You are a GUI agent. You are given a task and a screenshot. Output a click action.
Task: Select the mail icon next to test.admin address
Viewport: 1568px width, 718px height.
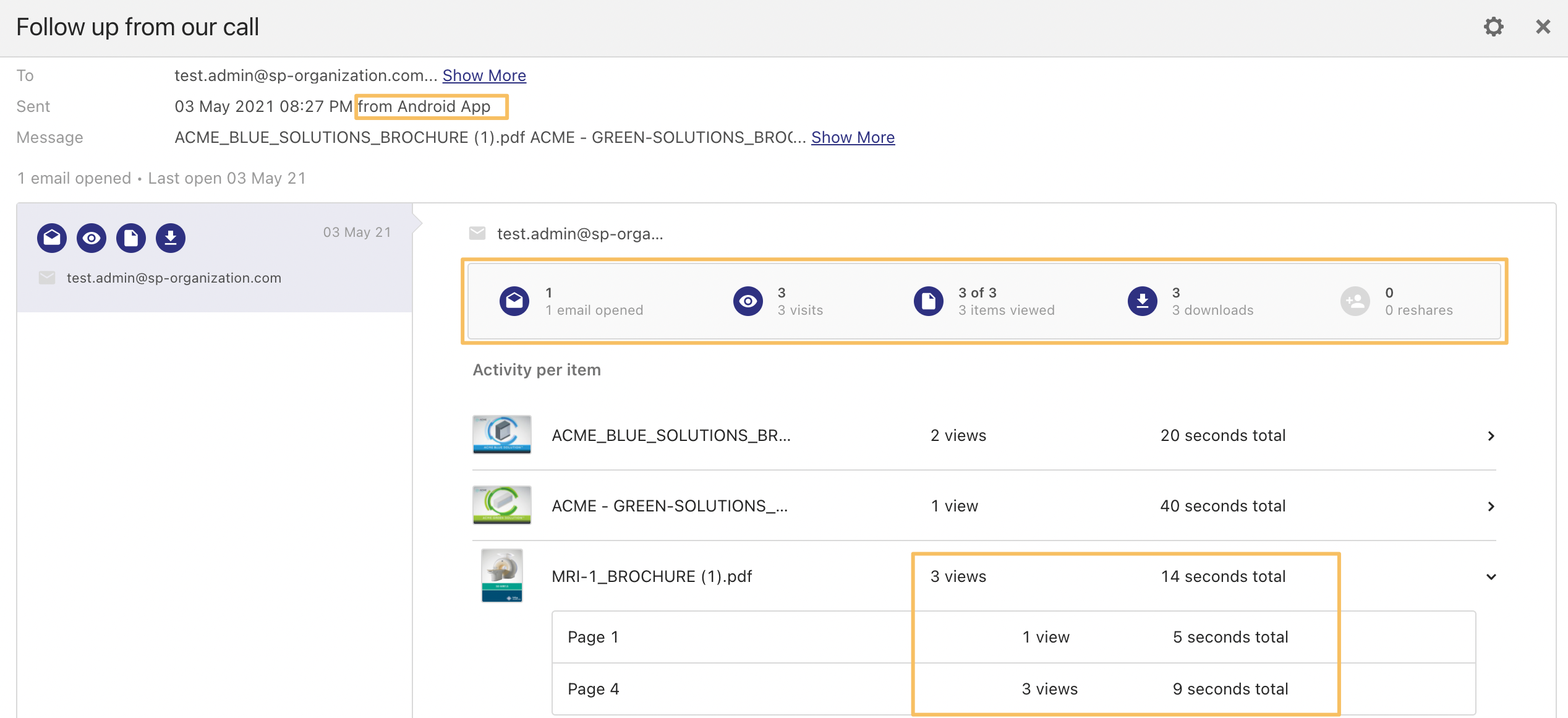coord(477,234)
